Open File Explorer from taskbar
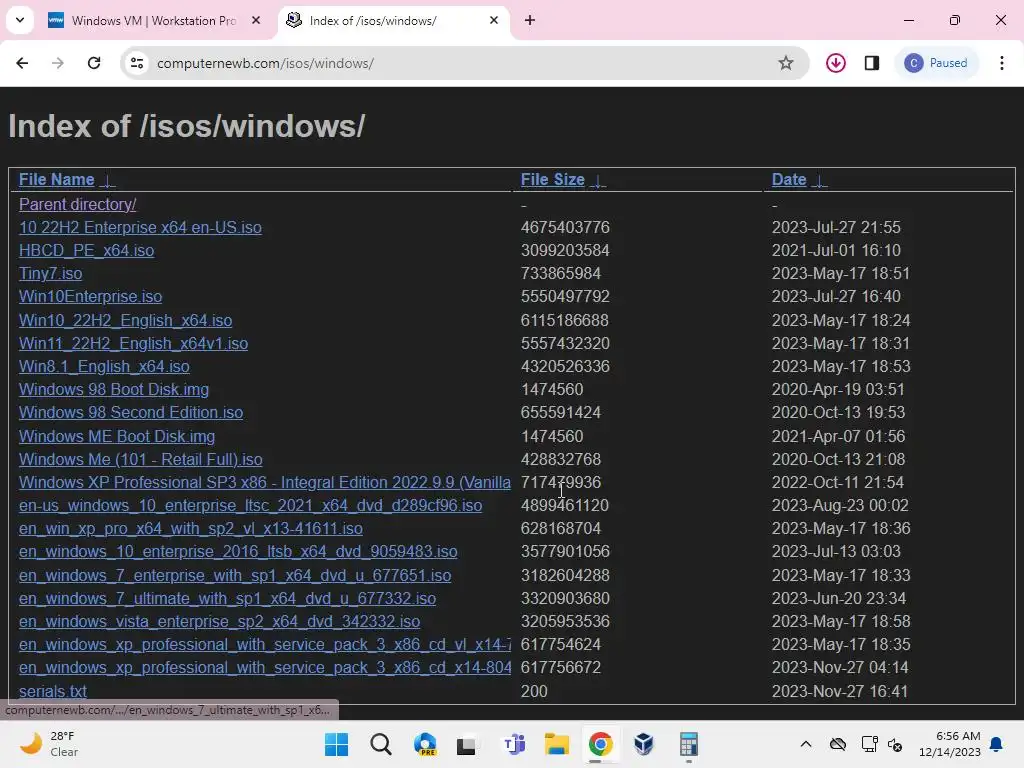 click(x=557, y=744)
